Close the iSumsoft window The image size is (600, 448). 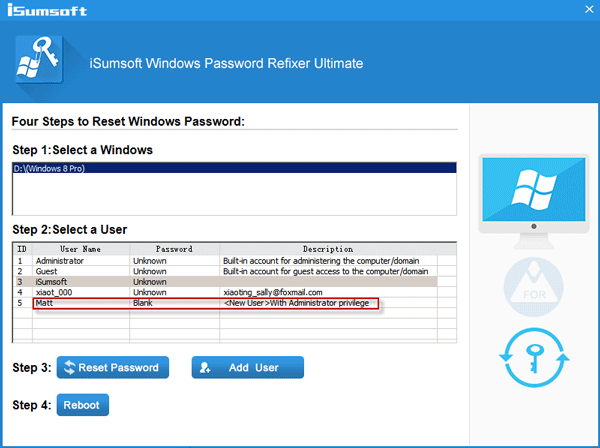(589, 9)
